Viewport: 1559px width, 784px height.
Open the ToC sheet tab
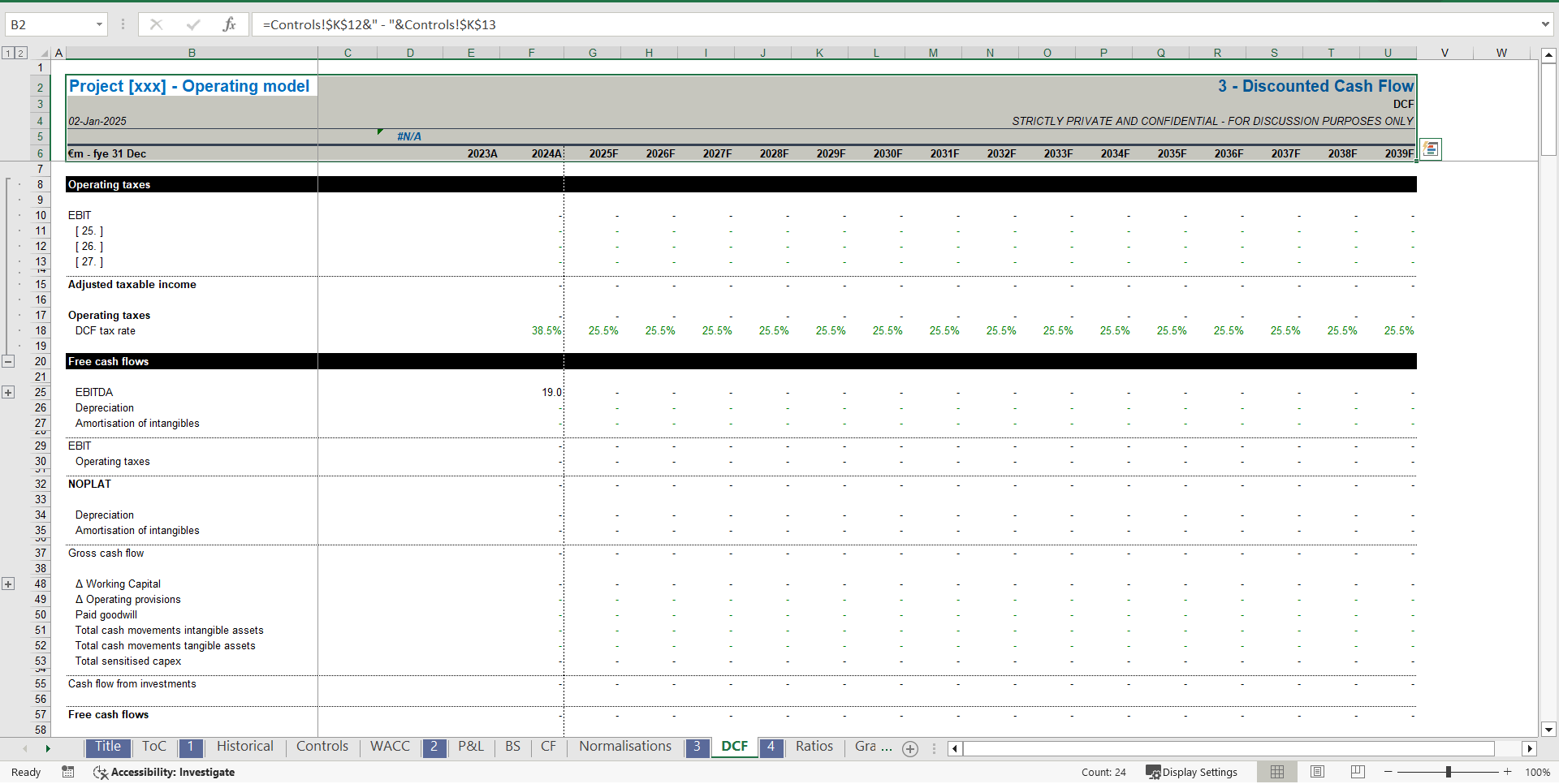coord(153,747)
